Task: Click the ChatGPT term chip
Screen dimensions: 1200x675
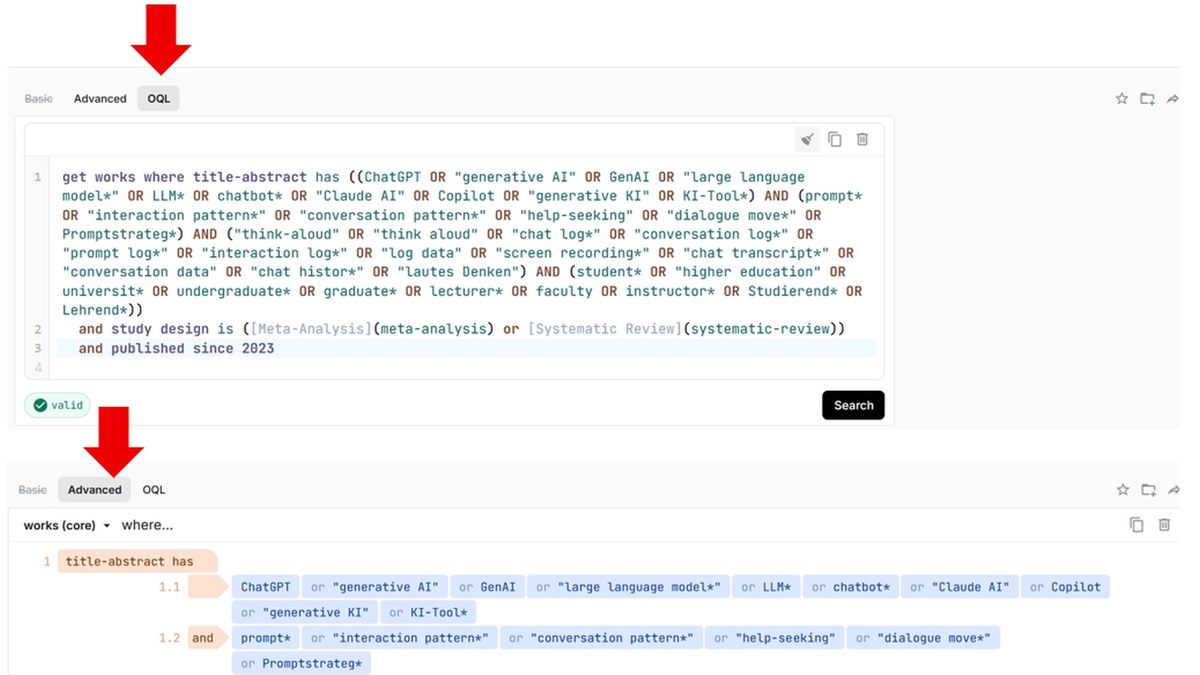Action: [265, 587]
